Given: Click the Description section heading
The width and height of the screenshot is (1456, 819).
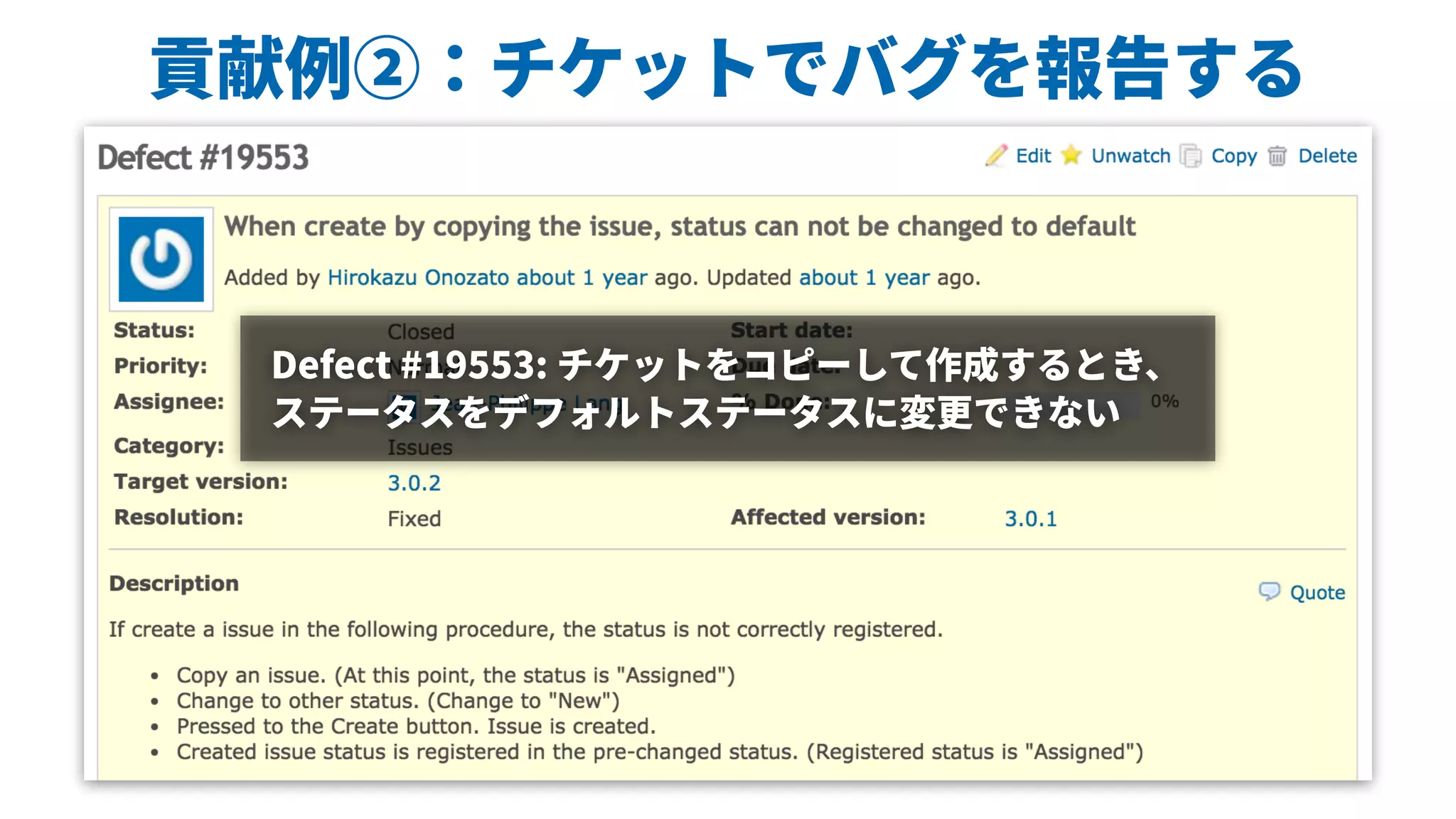Looking at the screenshot, I should click(174, 584).
